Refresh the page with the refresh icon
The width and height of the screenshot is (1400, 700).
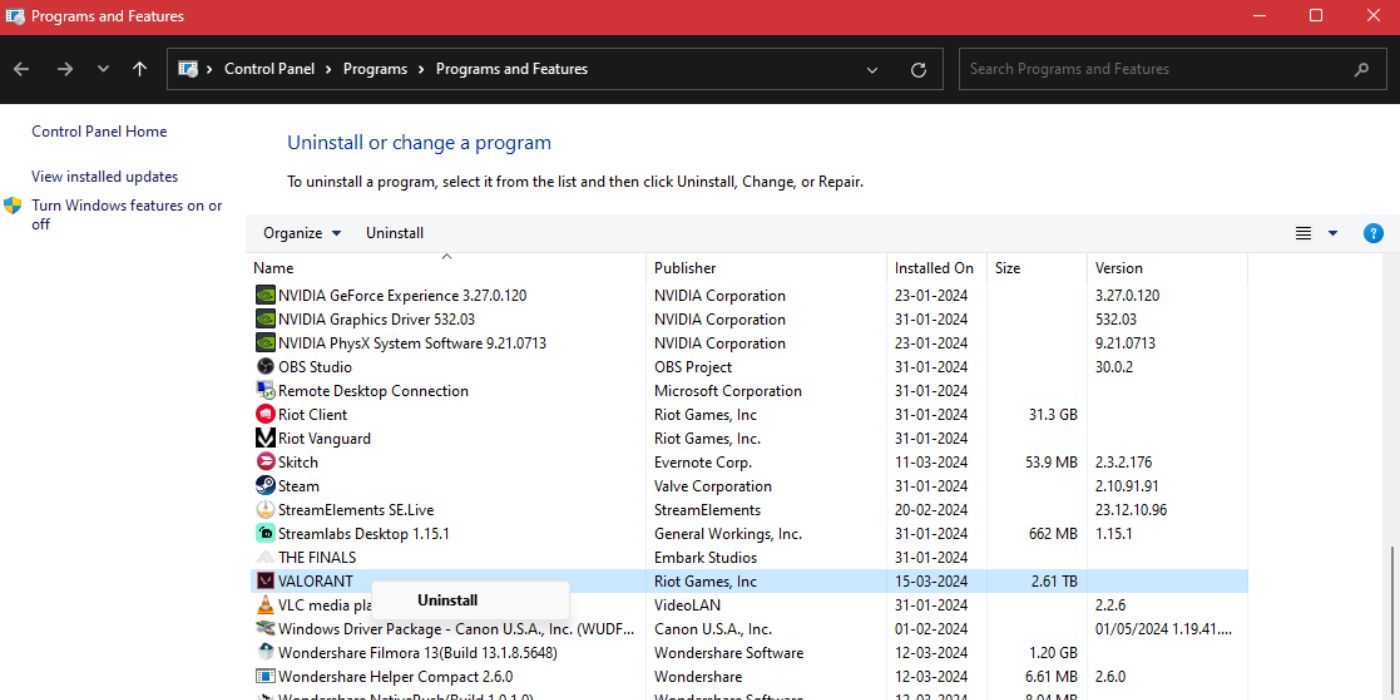pyautogui.click(x=918, y=68)
